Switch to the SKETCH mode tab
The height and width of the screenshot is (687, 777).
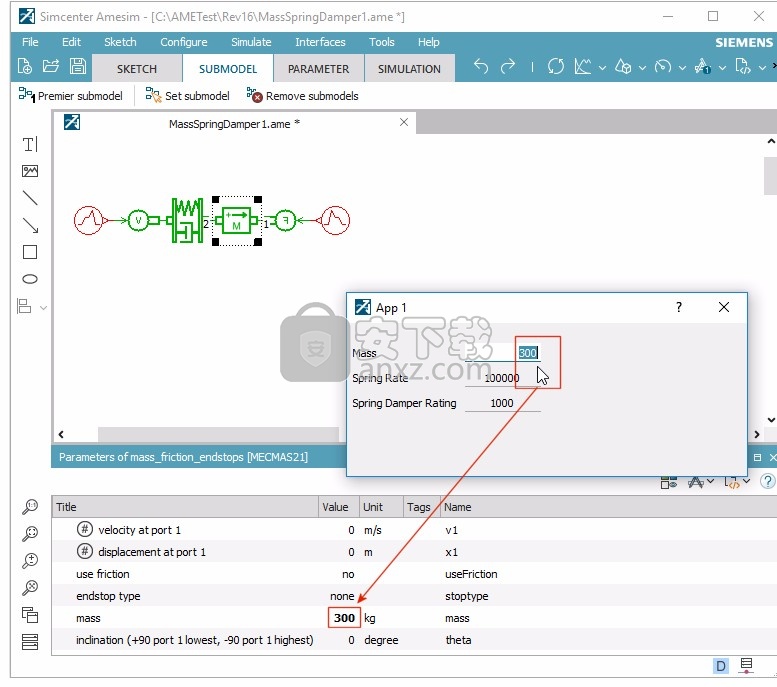(137, 69)
